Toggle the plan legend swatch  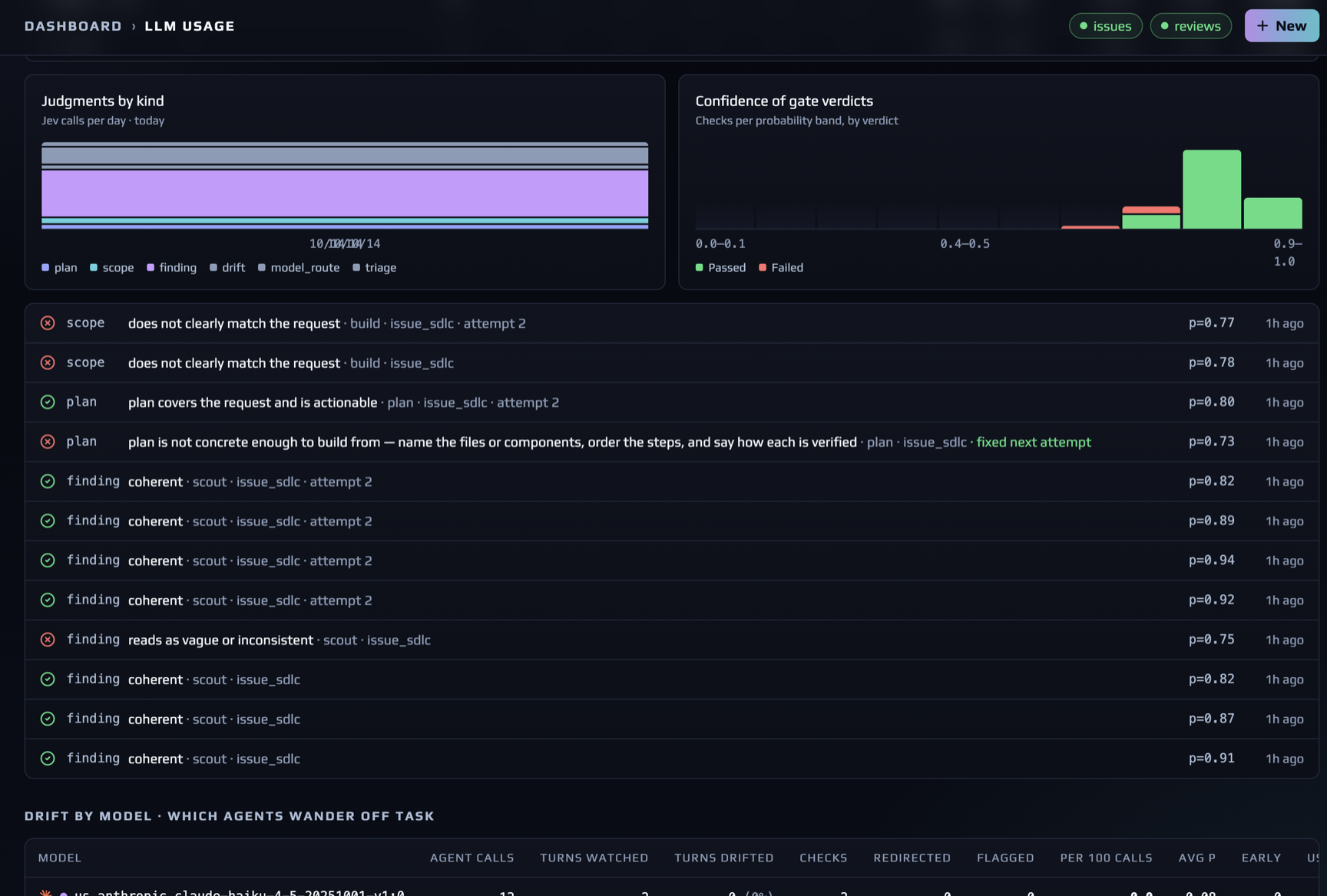(45, 267)
